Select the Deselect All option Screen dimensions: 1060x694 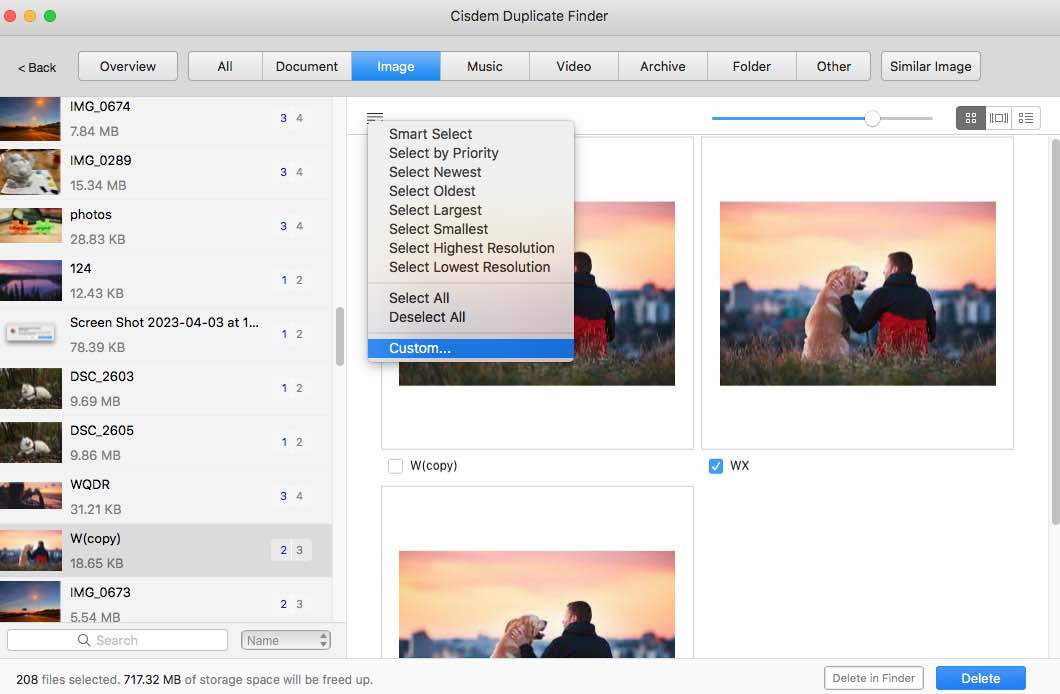430,317
